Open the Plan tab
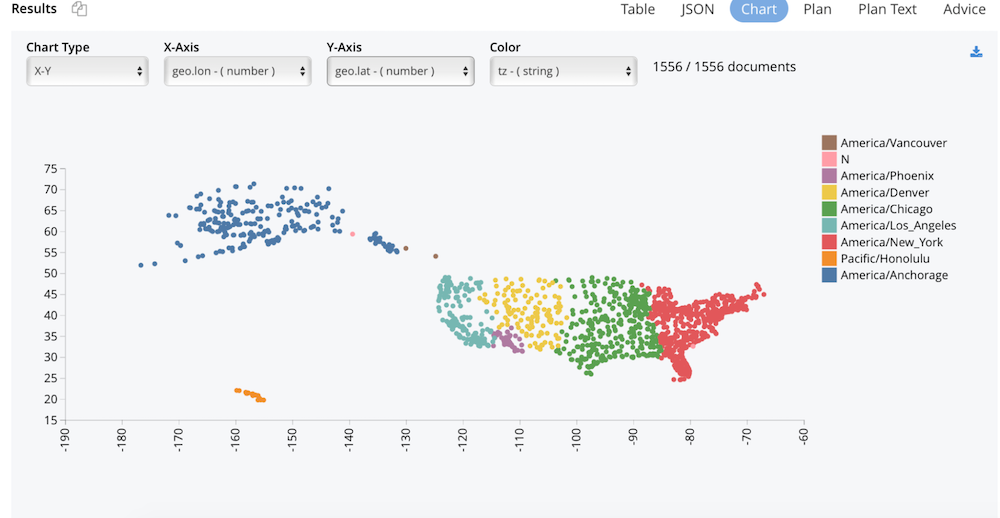Image resolution: width=1000 pixels, height=518 pixels. pyautogui.click(x=817, y=10)
